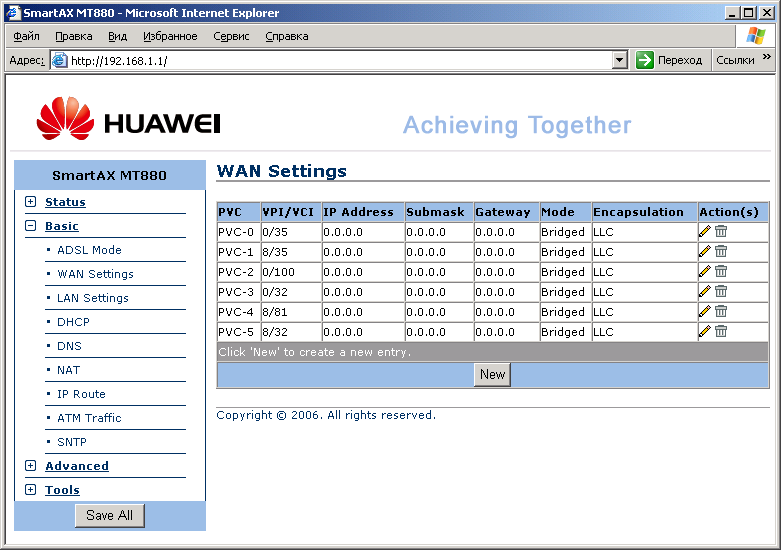Screen dimensions: 781x550
Task: Delete PVC-2 entry with trash icon
Action: [721, 271]
